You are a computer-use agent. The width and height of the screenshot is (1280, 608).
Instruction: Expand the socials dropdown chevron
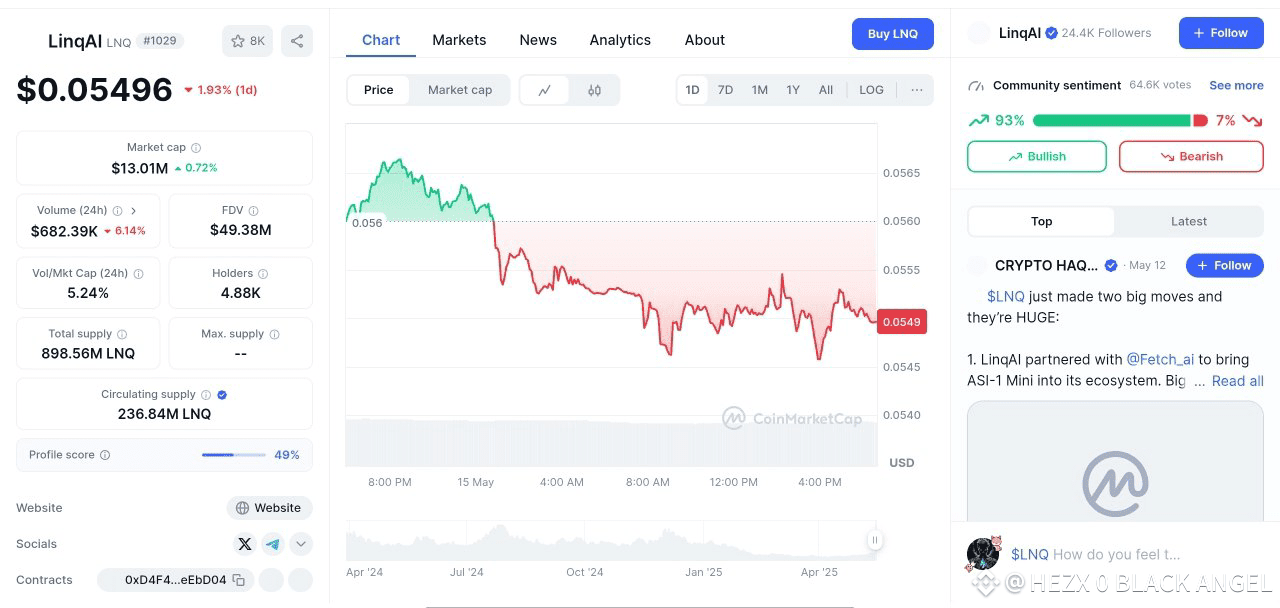(x=301, y=544)
